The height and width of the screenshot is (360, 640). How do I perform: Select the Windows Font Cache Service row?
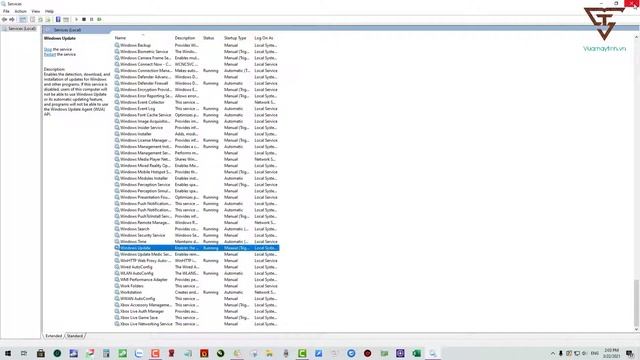(x=197, y=115)
